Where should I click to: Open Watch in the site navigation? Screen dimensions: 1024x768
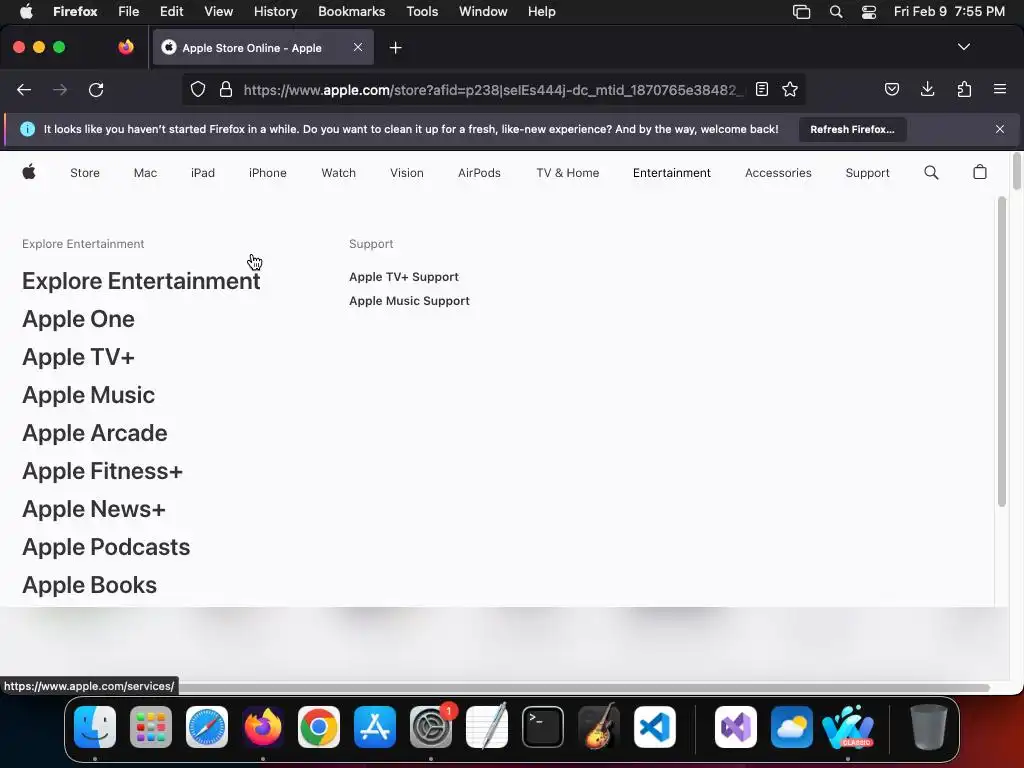click(x=338, y=173)
